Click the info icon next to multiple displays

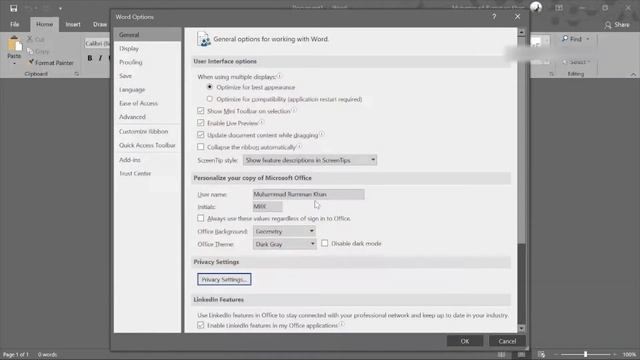279,76
